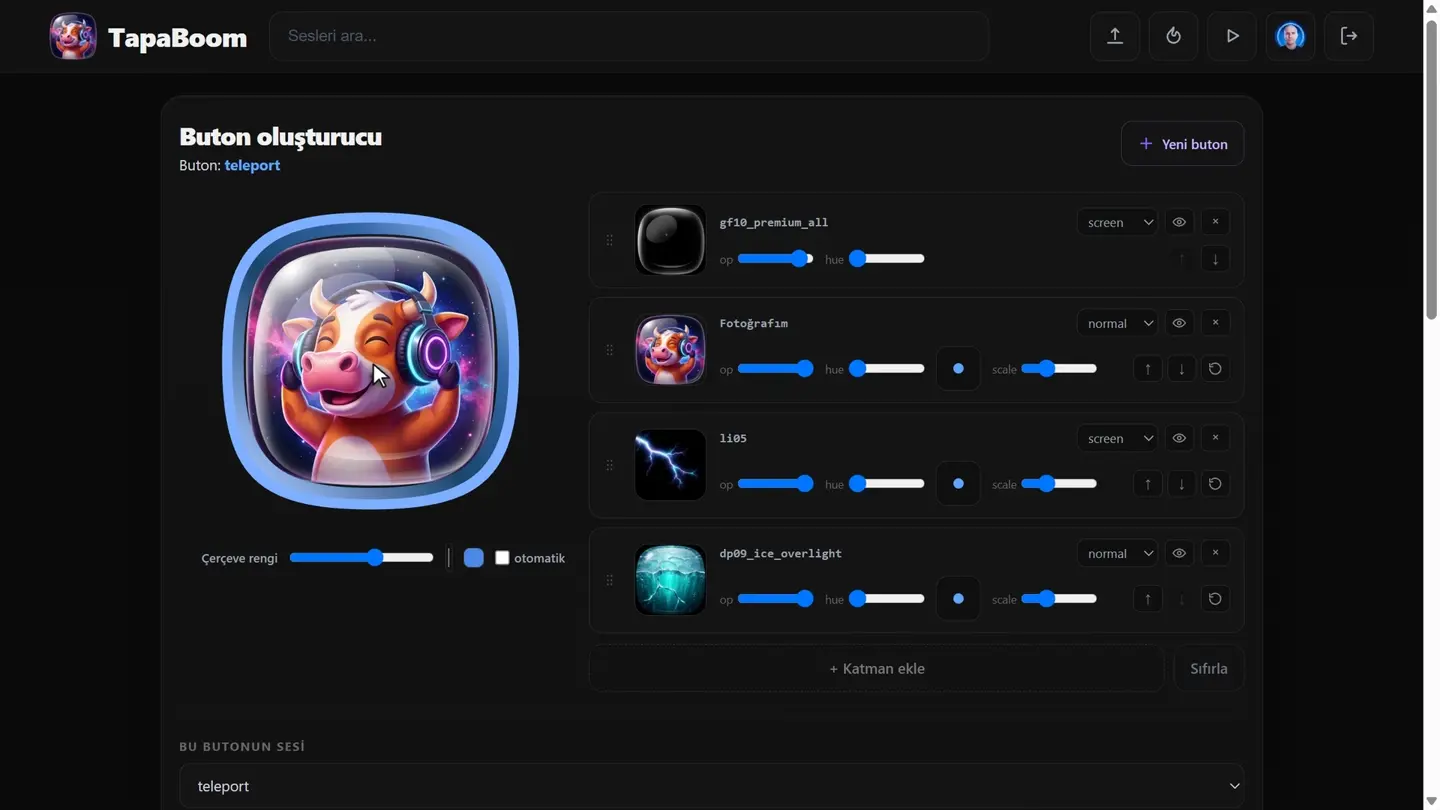Remove the dp09_ice_overlight layer
Screen dimensions: 1440x810
[x=1215, y=553]
